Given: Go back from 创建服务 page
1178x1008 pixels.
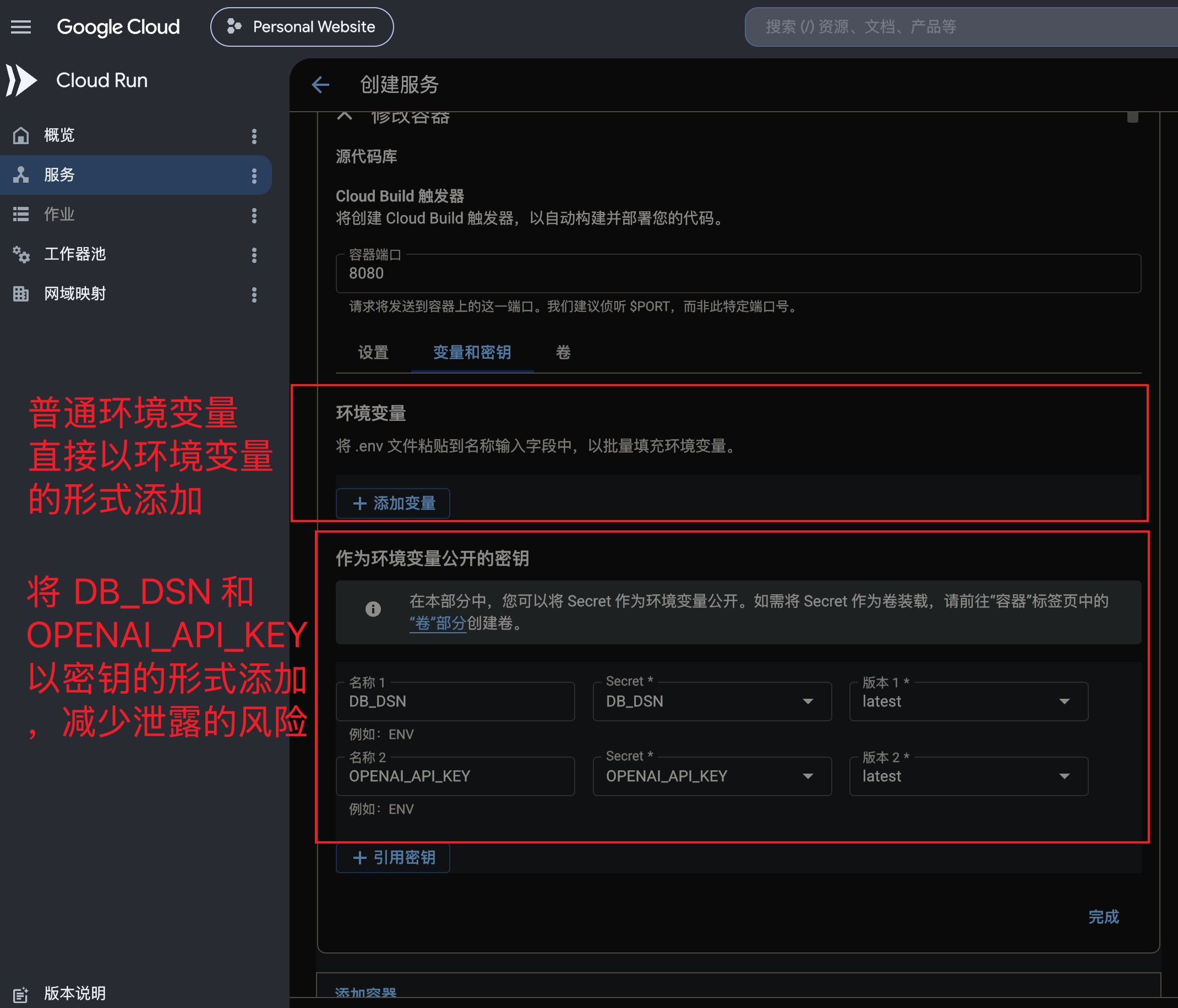Looking at the screenshot, I should [x=321, y=85].
